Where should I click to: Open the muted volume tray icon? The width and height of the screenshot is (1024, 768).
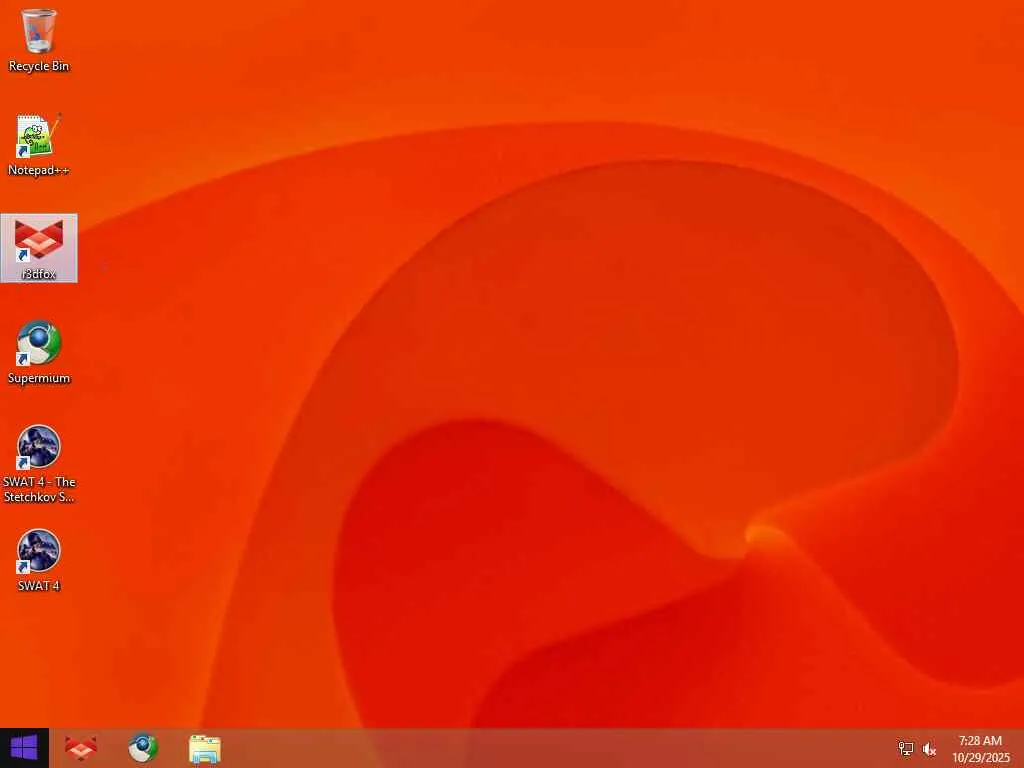pos(929,748)
